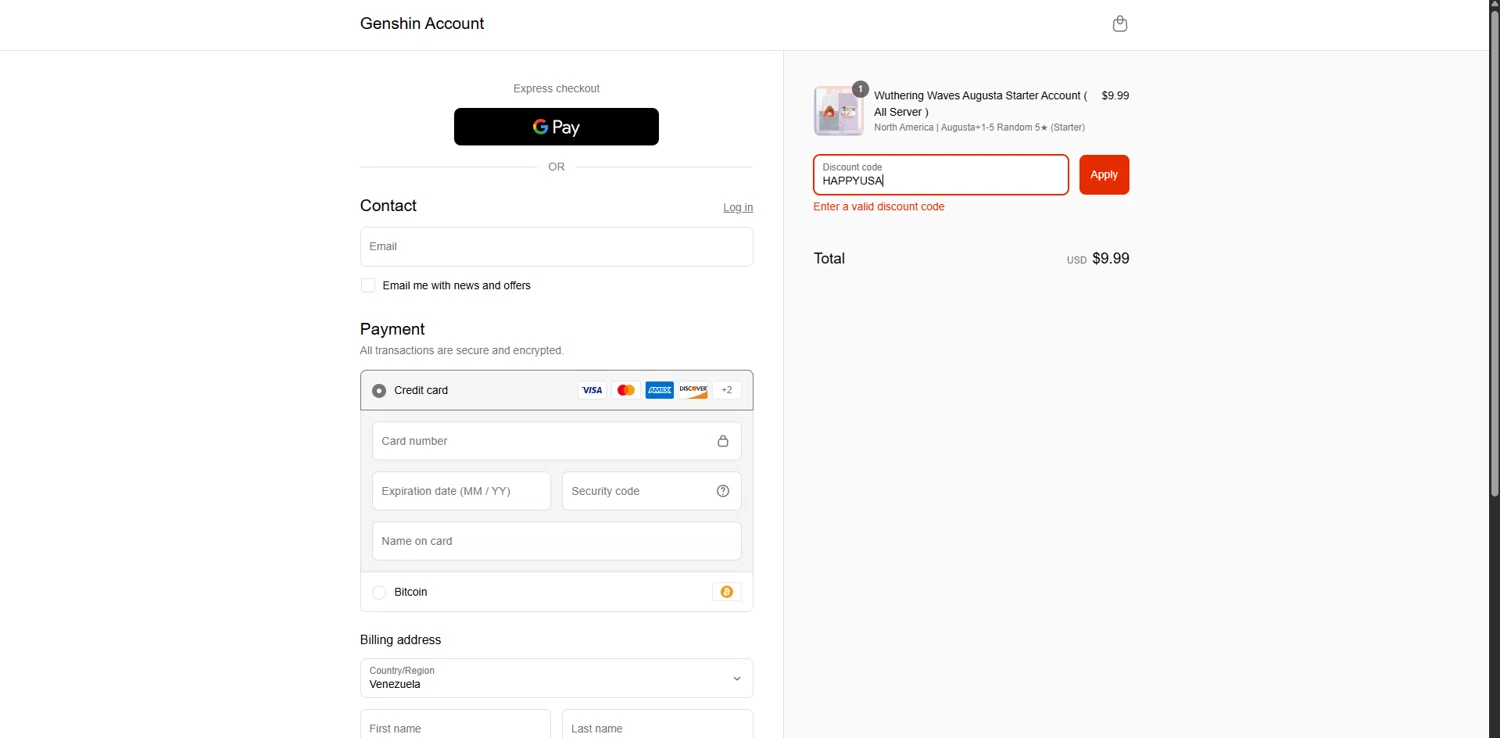
Task: Click the Express checkout label
Action: 556,89
